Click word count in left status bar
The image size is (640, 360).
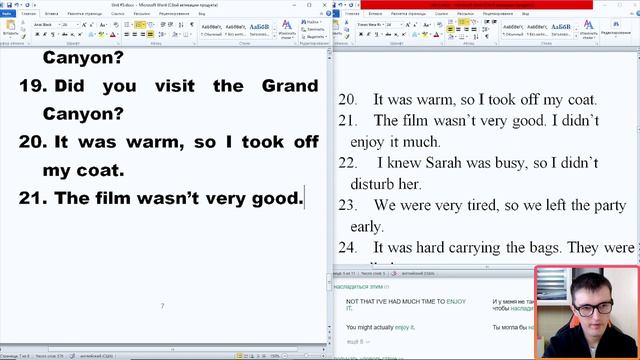[49, 356]
